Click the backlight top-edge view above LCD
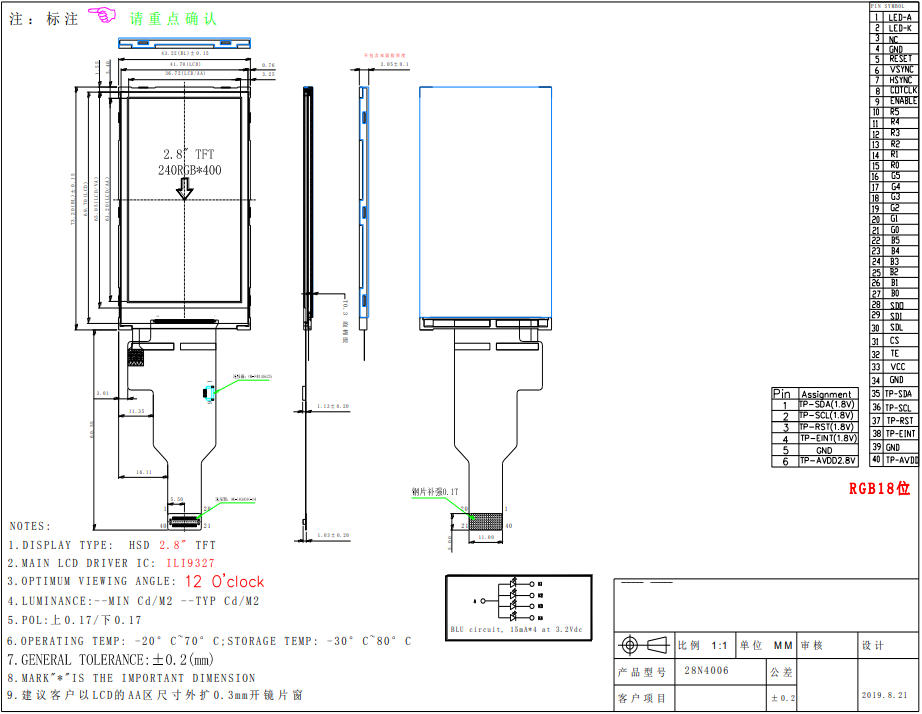This screenshot has height=714, width=922. pyautogui.click(x=184, y=42)
